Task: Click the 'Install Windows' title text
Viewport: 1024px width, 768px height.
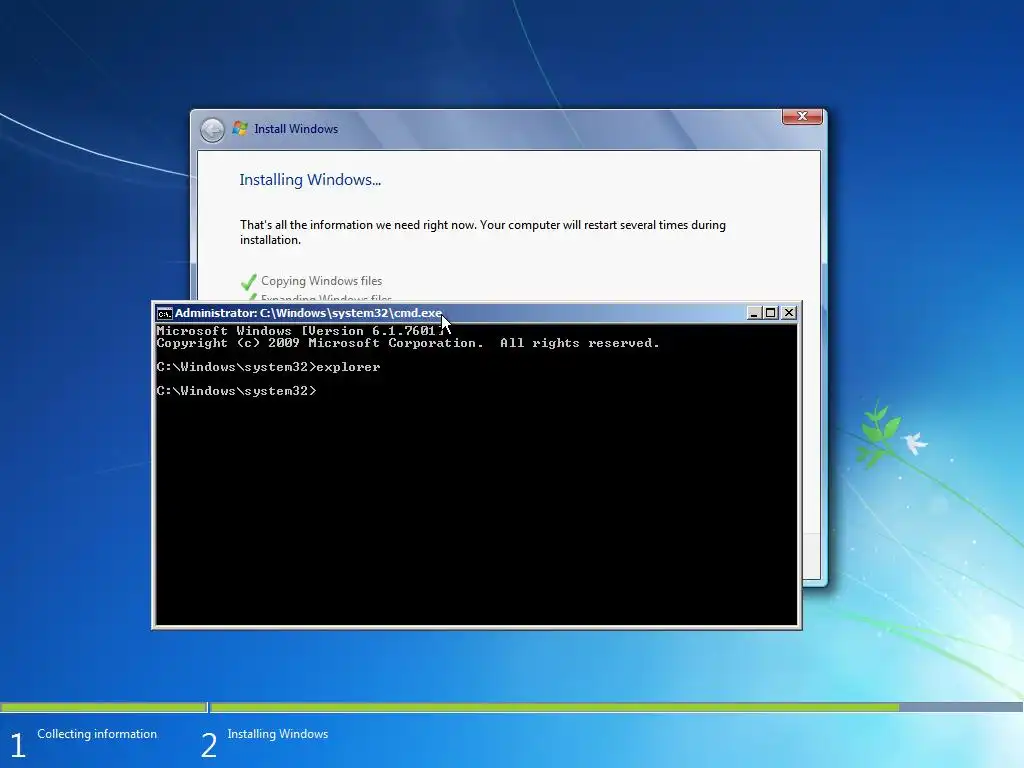Action: click(296, 129)
